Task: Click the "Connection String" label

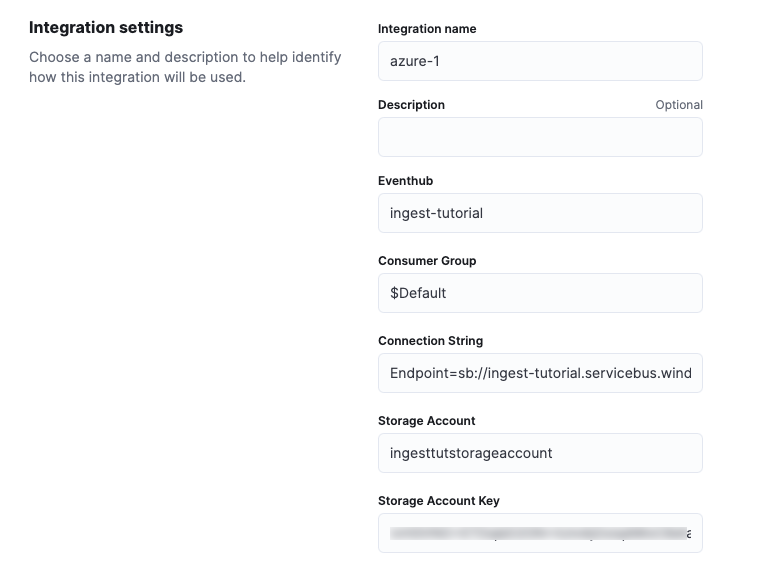Action: pos(430,341)
